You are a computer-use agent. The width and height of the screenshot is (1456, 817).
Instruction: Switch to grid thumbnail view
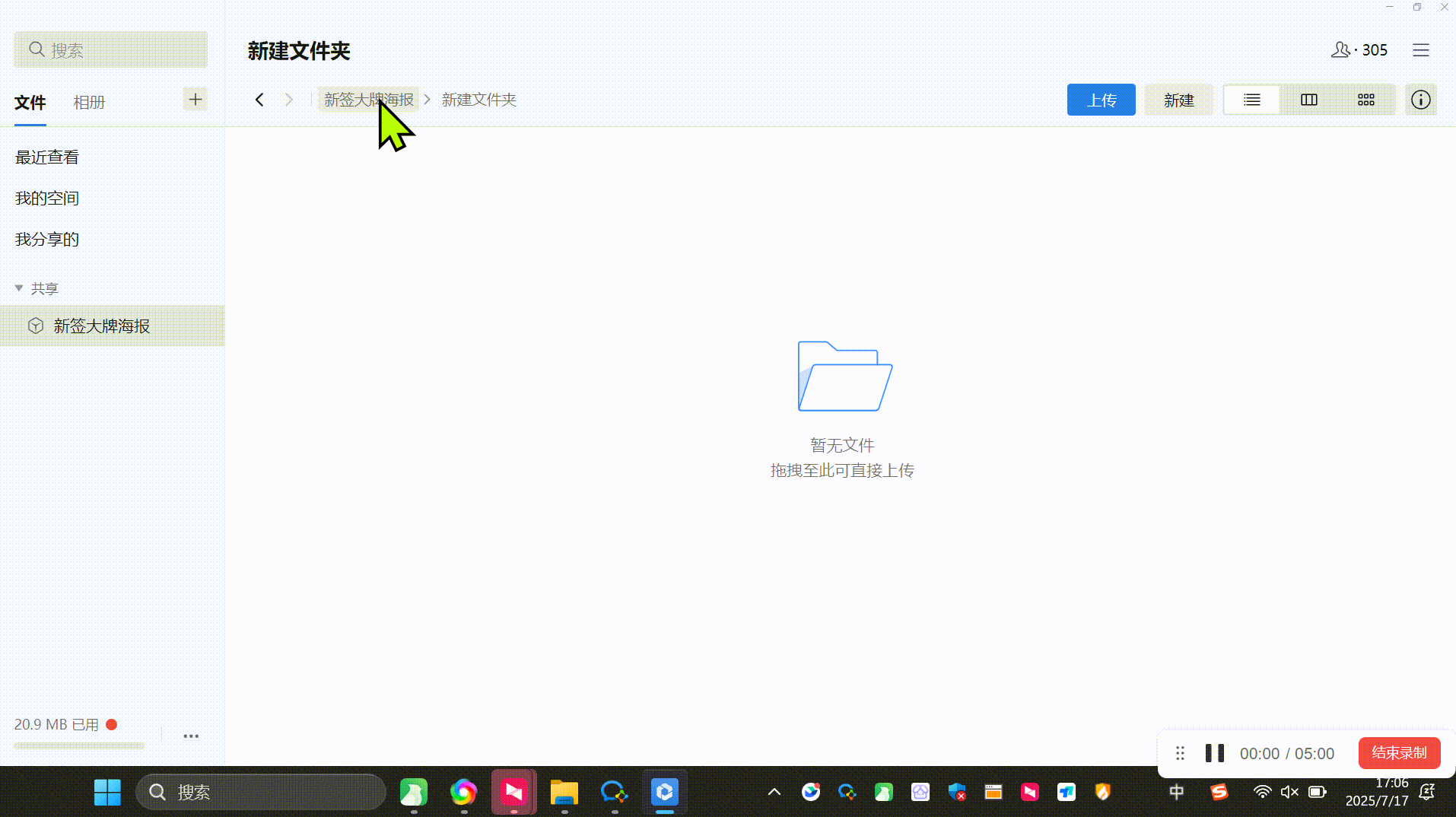(x=1365, y=100)
